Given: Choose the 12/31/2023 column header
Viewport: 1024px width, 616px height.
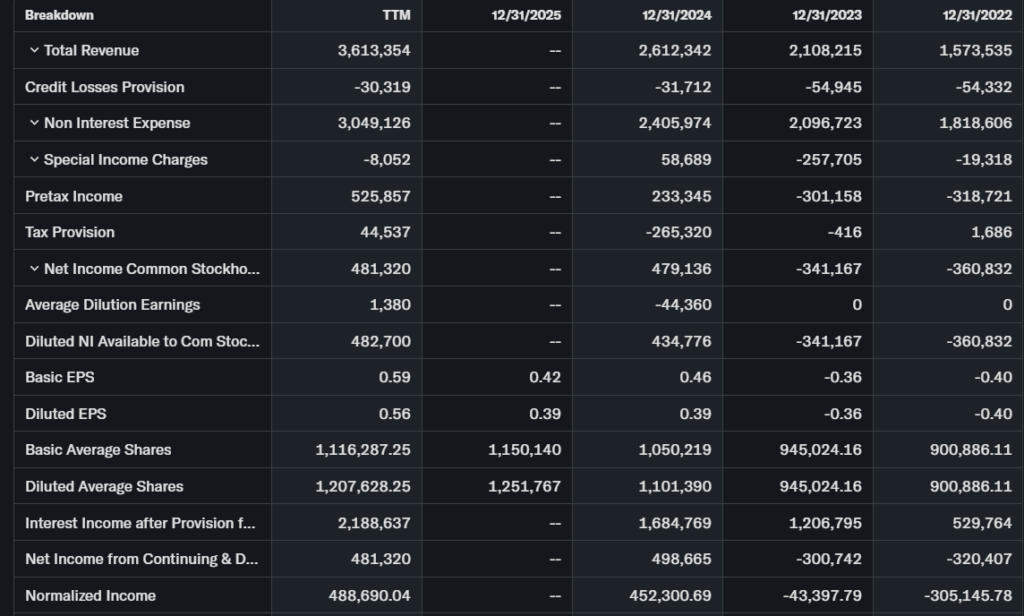Looking at the screenshot, I should point(827,15).
